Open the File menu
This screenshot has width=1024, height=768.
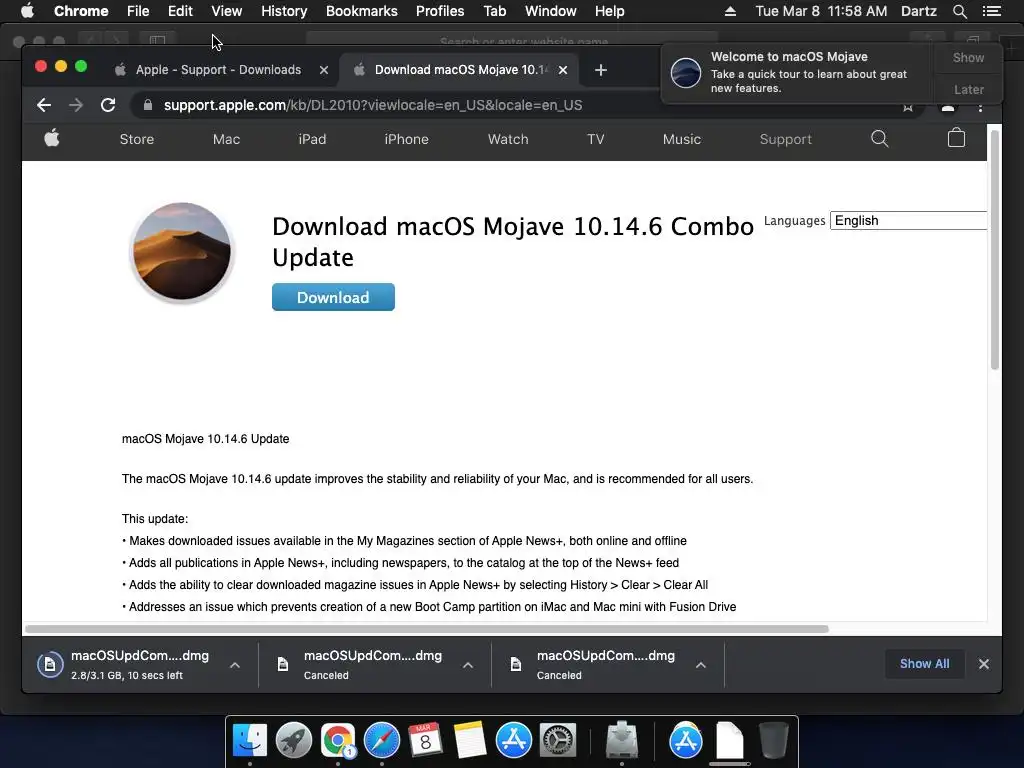pos(138,11)
